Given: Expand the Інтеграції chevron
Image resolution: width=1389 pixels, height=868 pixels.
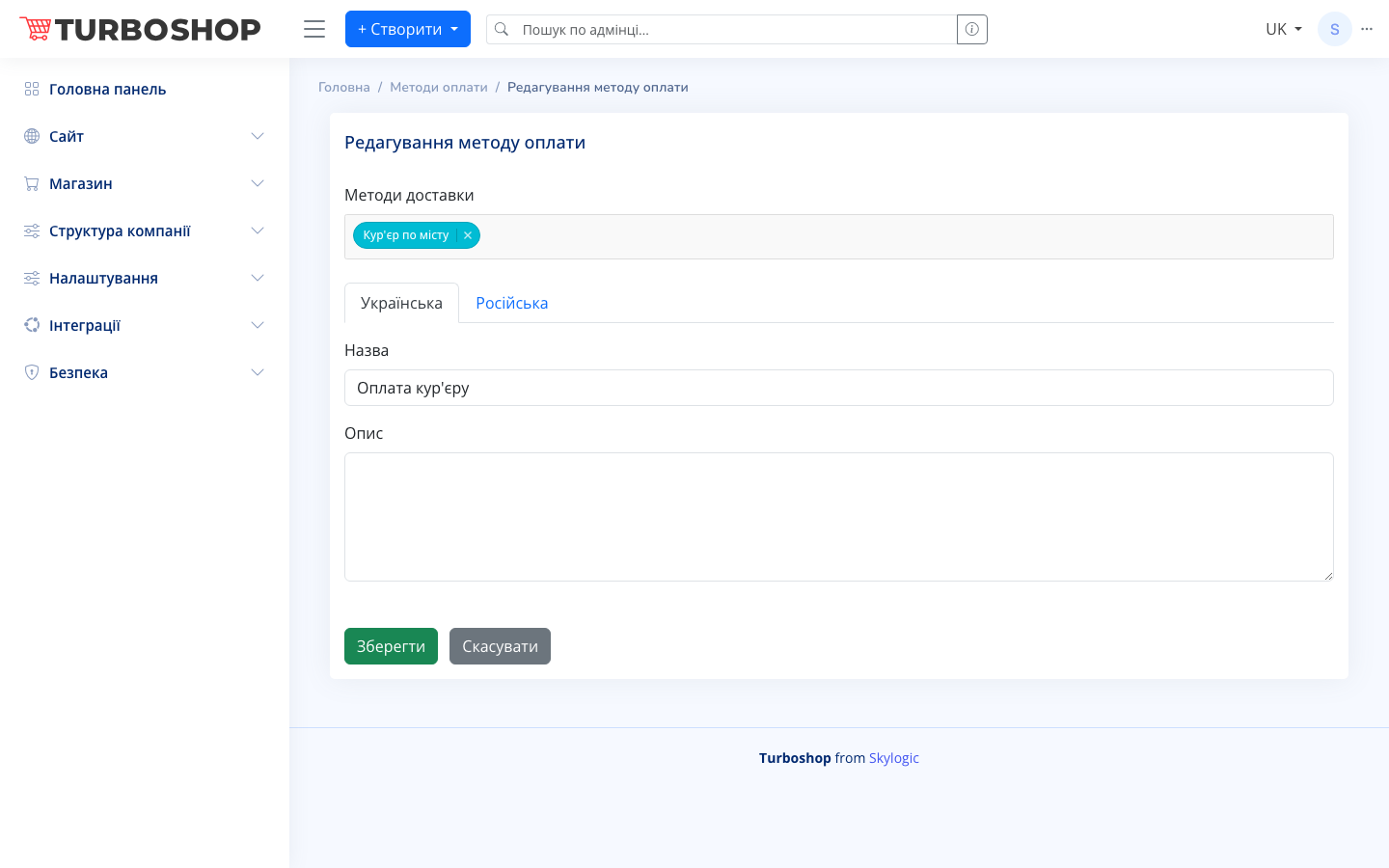Looking at the screenshot, I should (258, 325).
